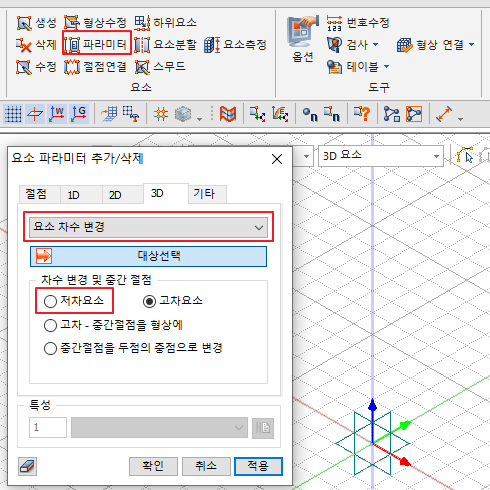This screenshot has height=490, width=490.
Task: Toggle the grid display toolbar icon
Action: pos(13,114)
